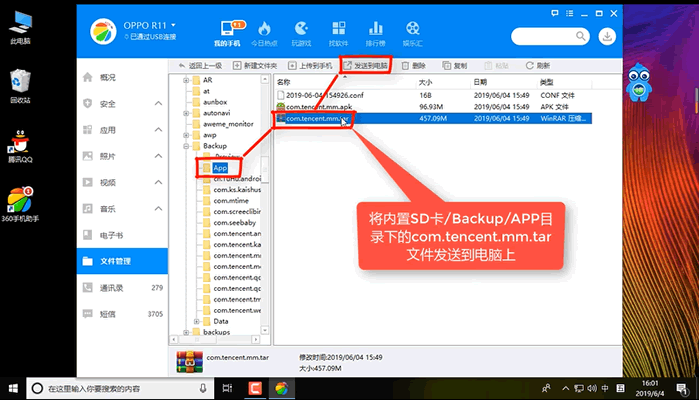Image resolution: width=699 pixels, height=400 pixels.
Task: Click the Cortana microphone icon
Action: point(203,388)
